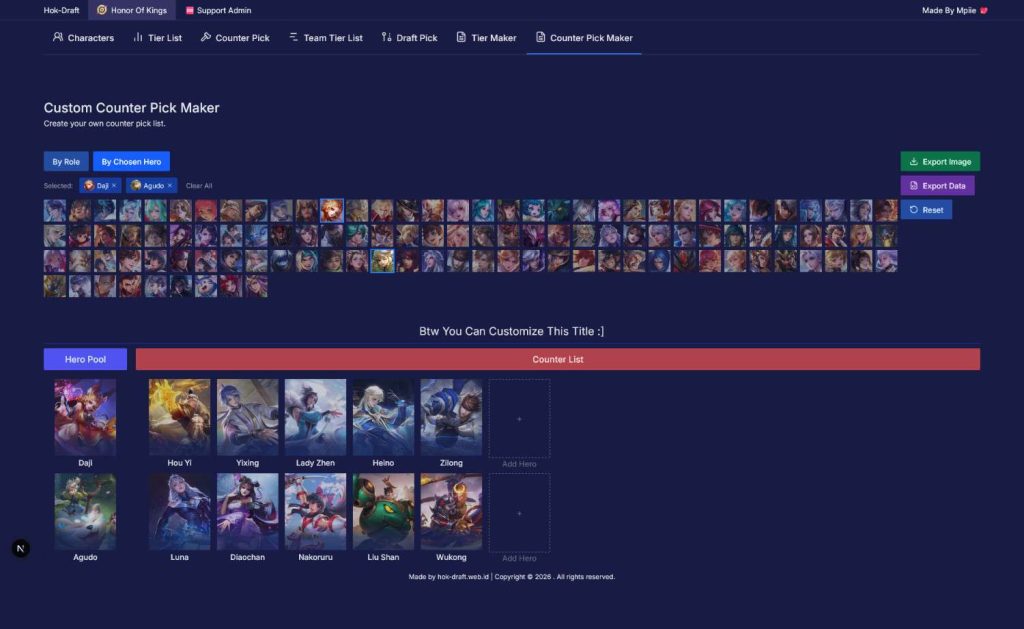Viewport: 1024px width, 629px height.
Task: Click the Honor Of Kings game tab
Action: pyautogui.click(x=132, y=10)
